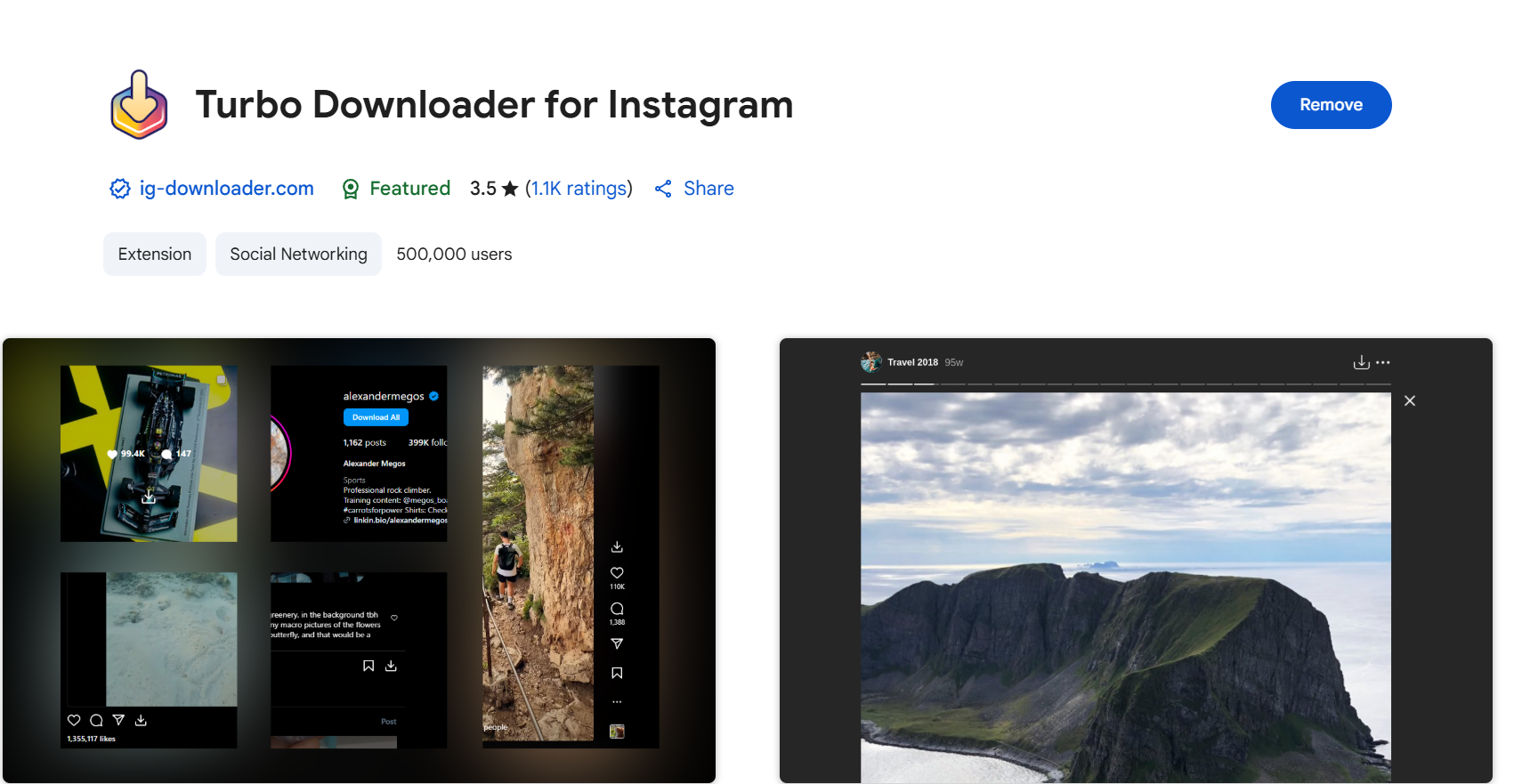Click the send icon on the reel
Screen dimensions: 1514x784
click(617, 643)
